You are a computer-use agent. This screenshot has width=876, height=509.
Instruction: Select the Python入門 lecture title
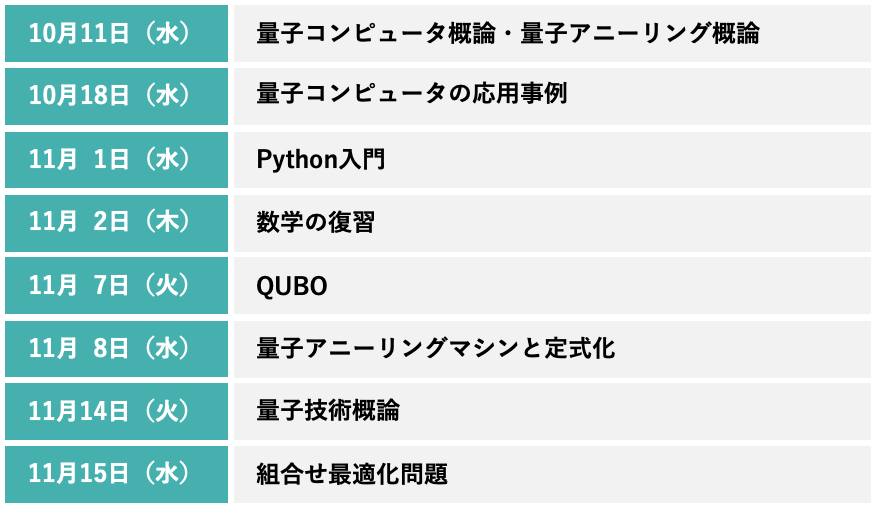click(x=321, y=160)
